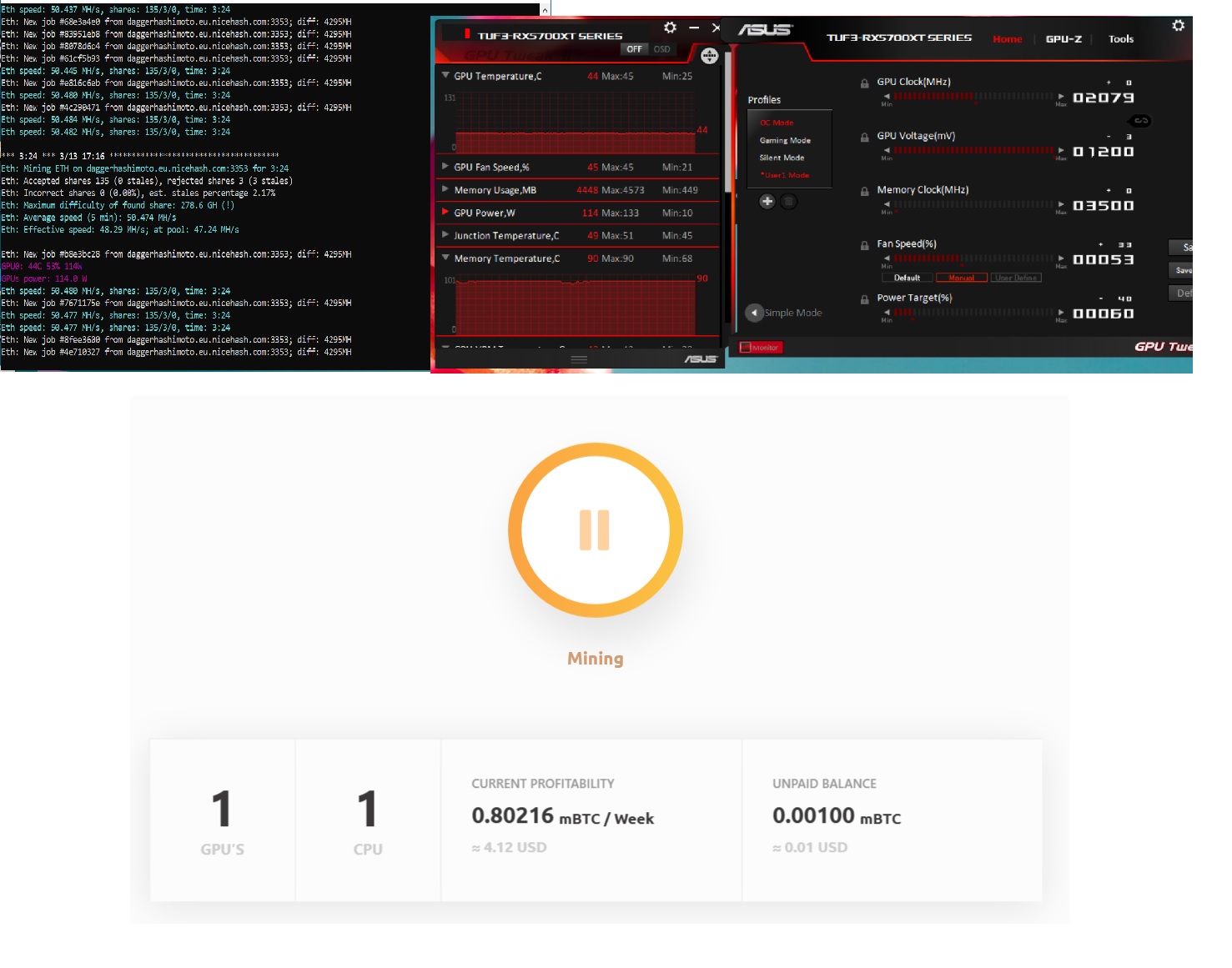Decrease Fan Speed with left arrow
1232x968 pixels.
coord(887,258)
